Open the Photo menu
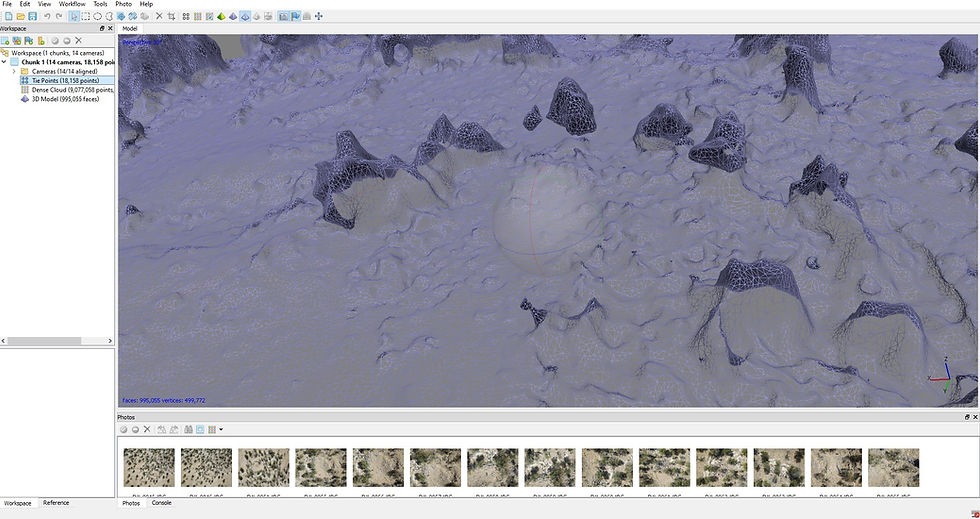 point(123,4)
